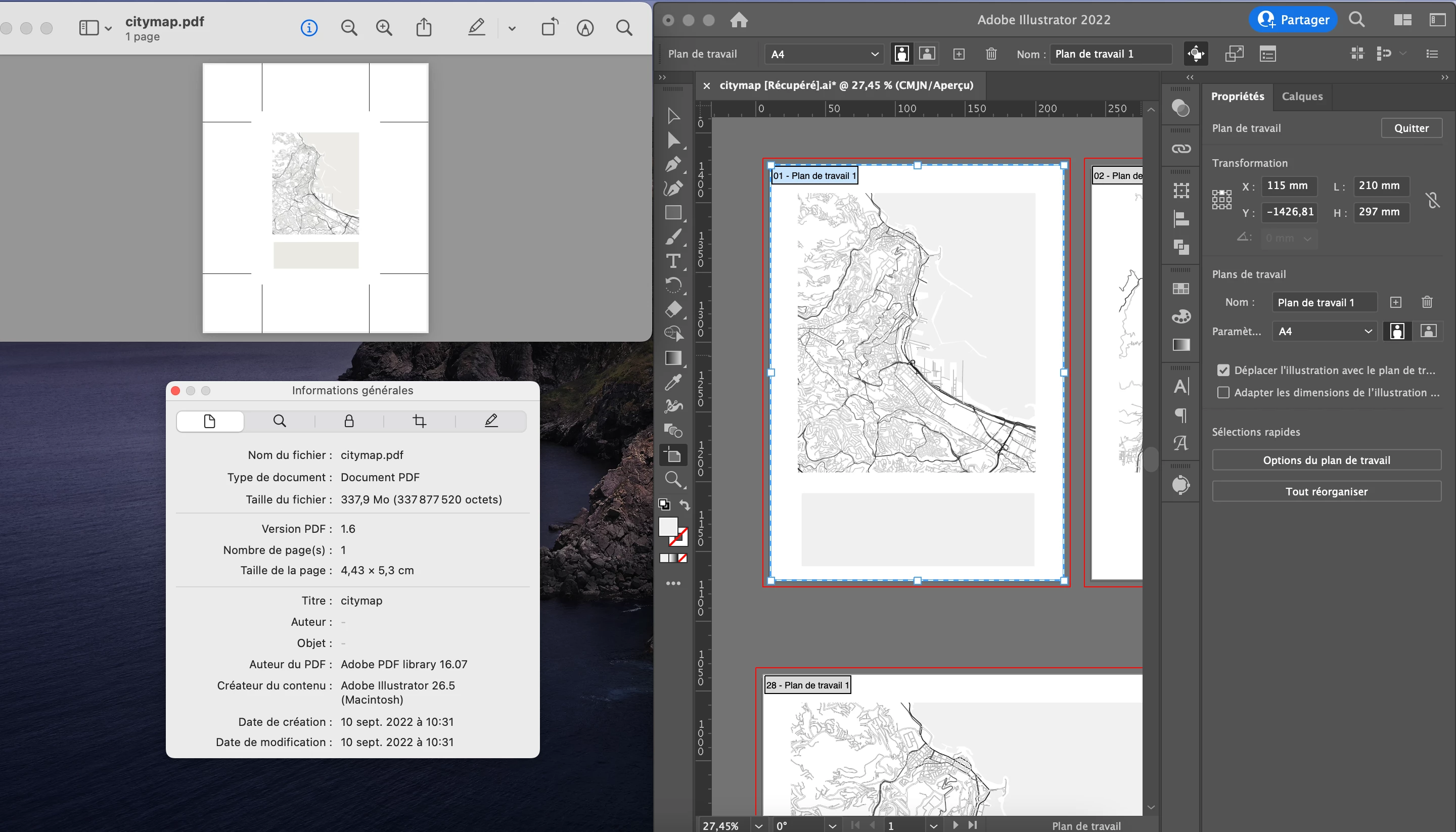This screenshot has height=832, width=1456.
Task: Activate the Zoom tool in Illustrator
Action: click(x=673, y=479)
